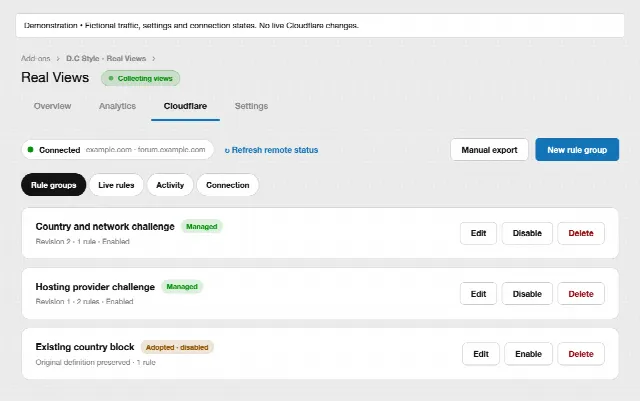The height and width of the screenshot is (401, 640).
Task: Enable Existing country block group
Action: click(528, 354)
